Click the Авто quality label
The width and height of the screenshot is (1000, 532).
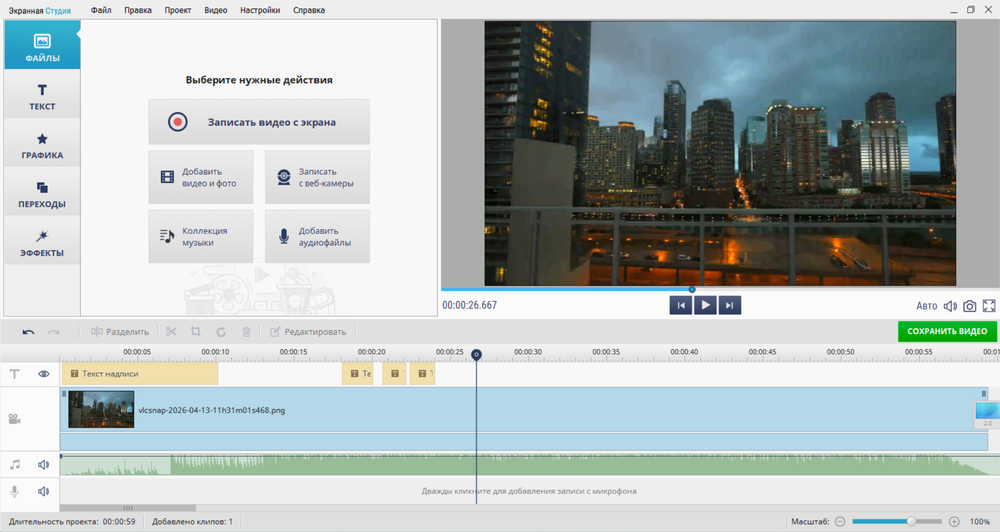click(927, 306)
